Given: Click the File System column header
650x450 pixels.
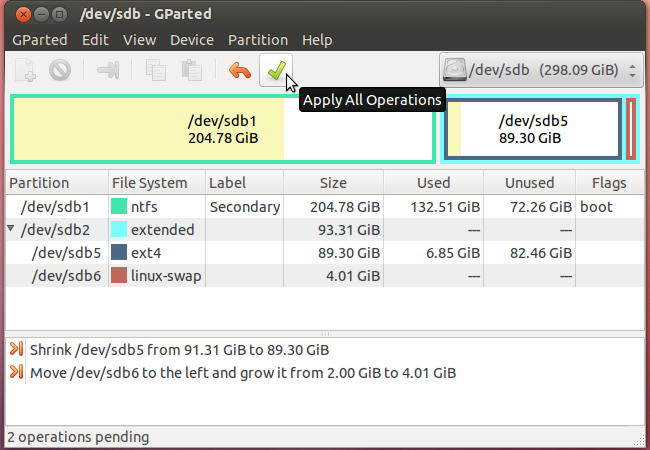Looking at the screenshot, I should [x=157, y=183].
